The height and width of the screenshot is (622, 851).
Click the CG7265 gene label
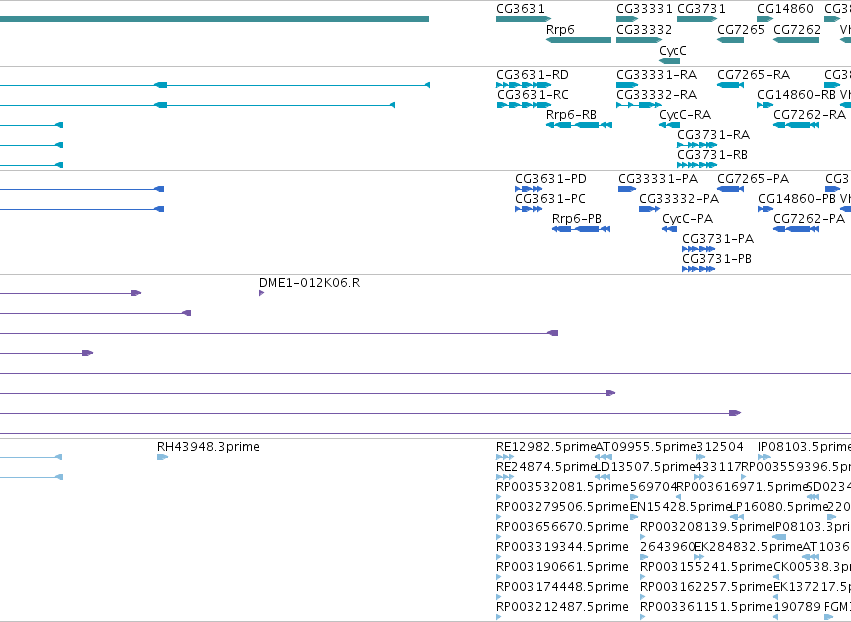[x=741, y=30]
